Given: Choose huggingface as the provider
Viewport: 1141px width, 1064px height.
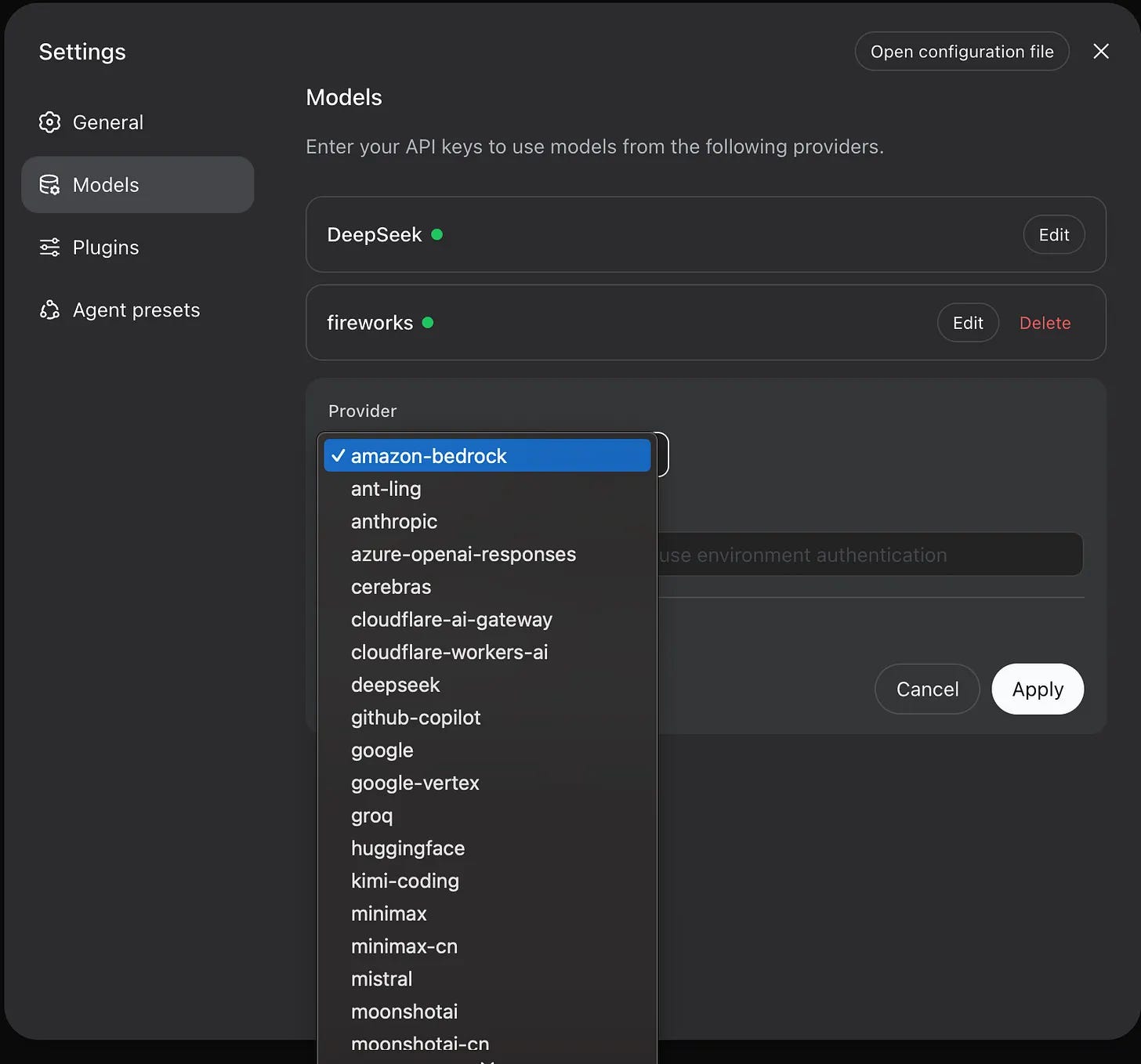Looking at the screenshot, I should [x=487, y=848].
